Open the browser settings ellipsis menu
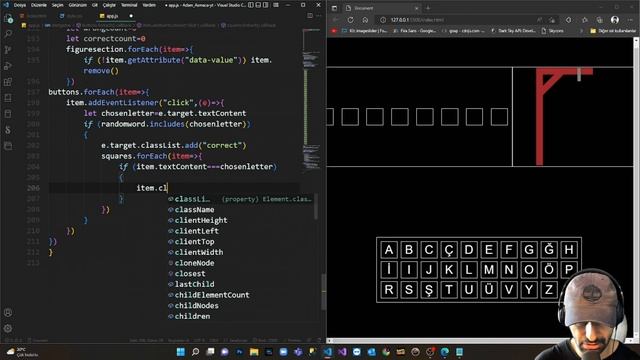 click(x=630, y=20)
